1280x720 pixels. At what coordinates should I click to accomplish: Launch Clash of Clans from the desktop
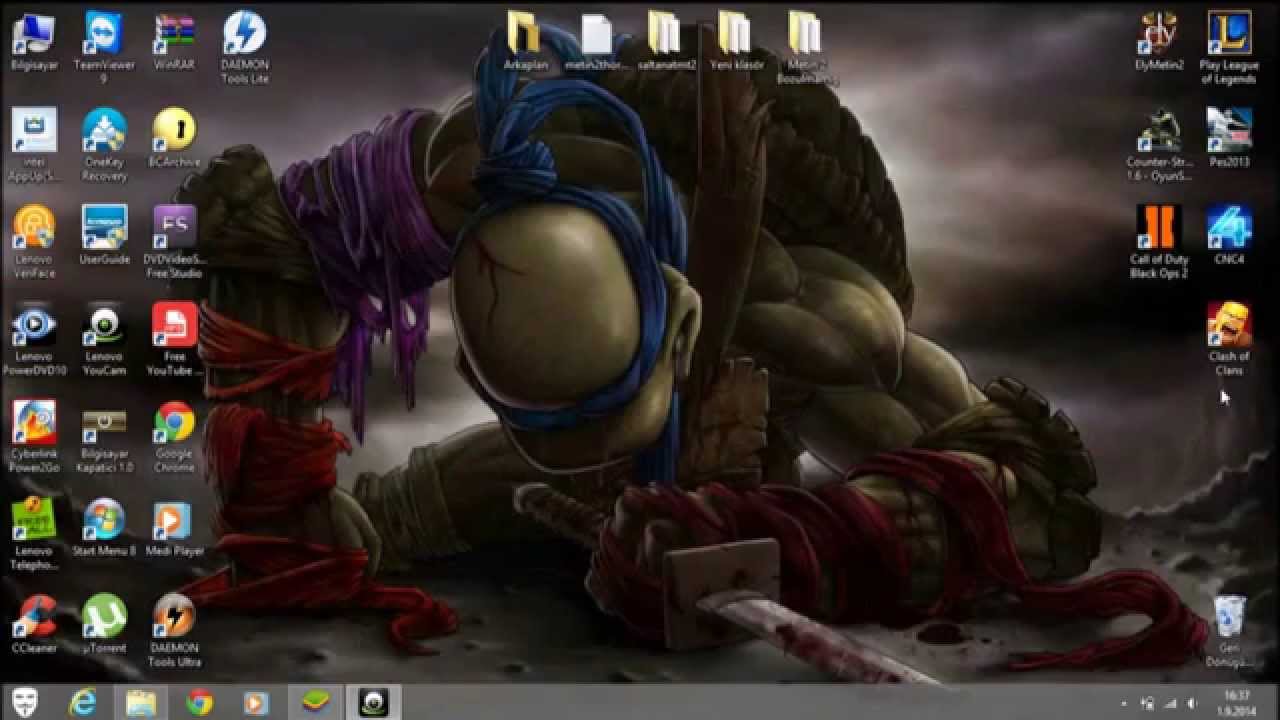tap(1229, 340)
